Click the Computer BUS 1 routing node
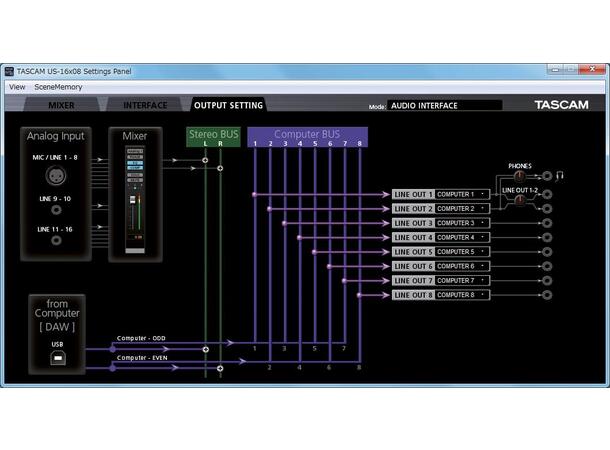Screen dimensions: 610x450 pyautogui.click(x=254, y=194)
